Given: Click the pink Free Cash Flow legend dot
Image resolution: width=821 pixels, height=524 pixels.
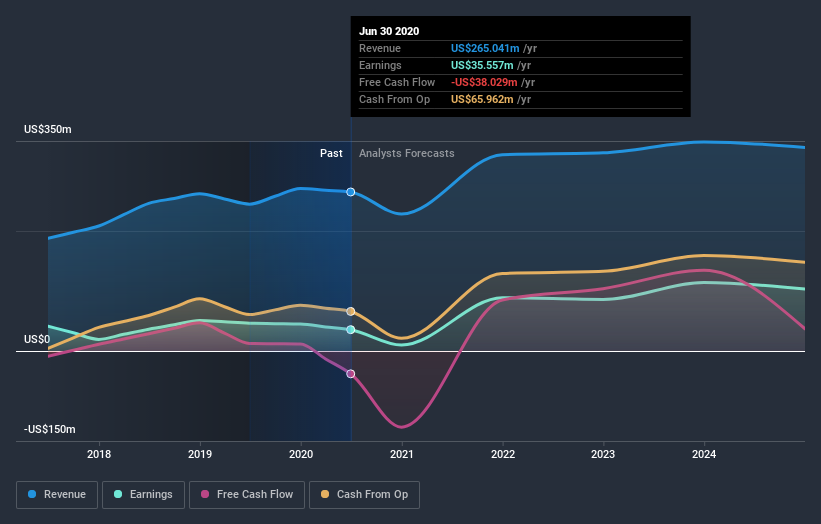Looking at the screenshot, I should 205,494.
